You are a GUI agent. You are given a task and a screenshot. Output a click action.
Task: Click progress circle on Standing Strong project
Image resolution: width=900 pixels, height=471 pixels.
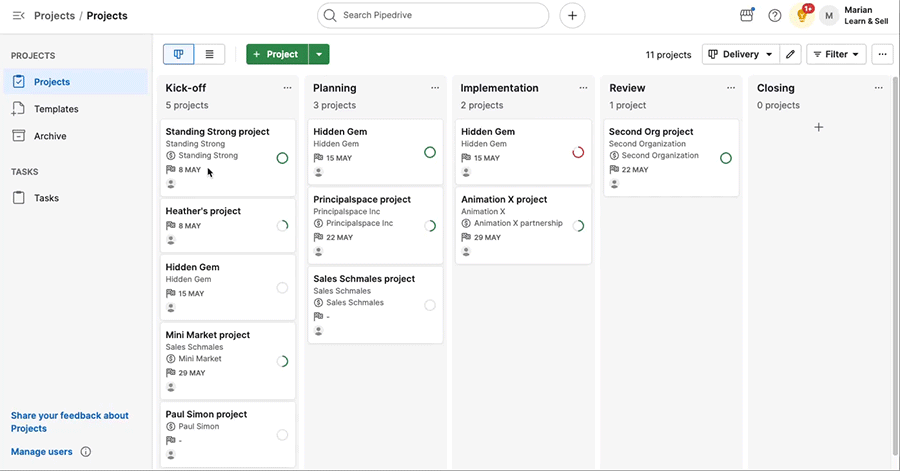pyautogui.click(x=282, y=158)
